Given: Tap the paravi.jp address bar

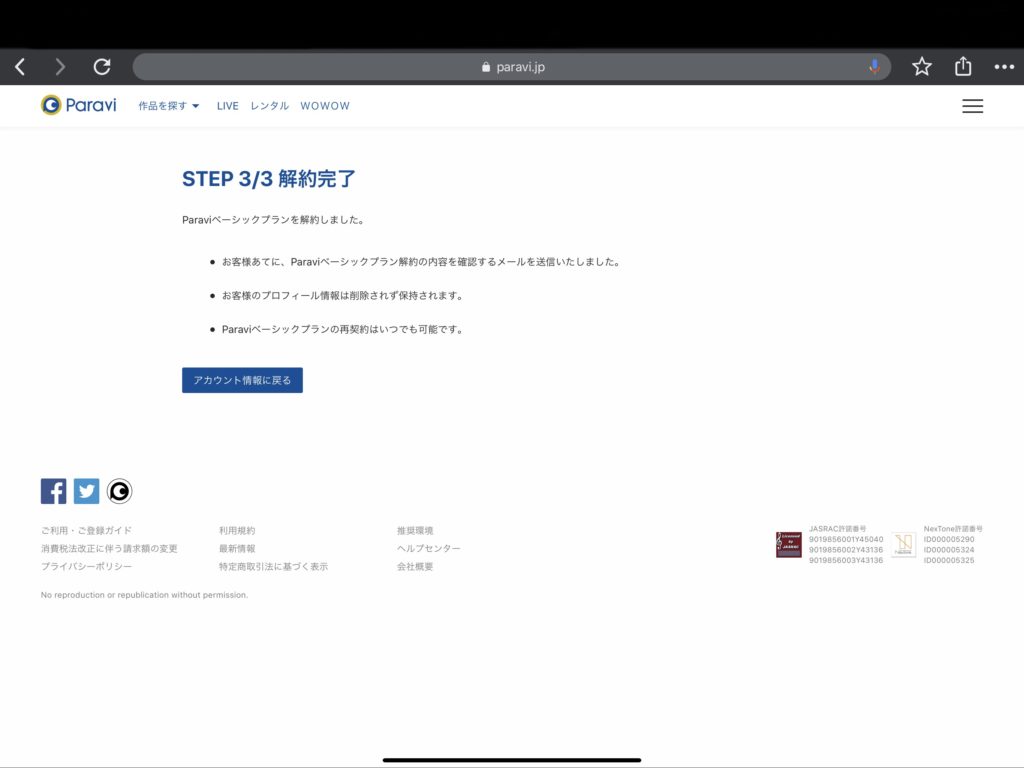Looking at the screenshot, I should pos(512,67).
